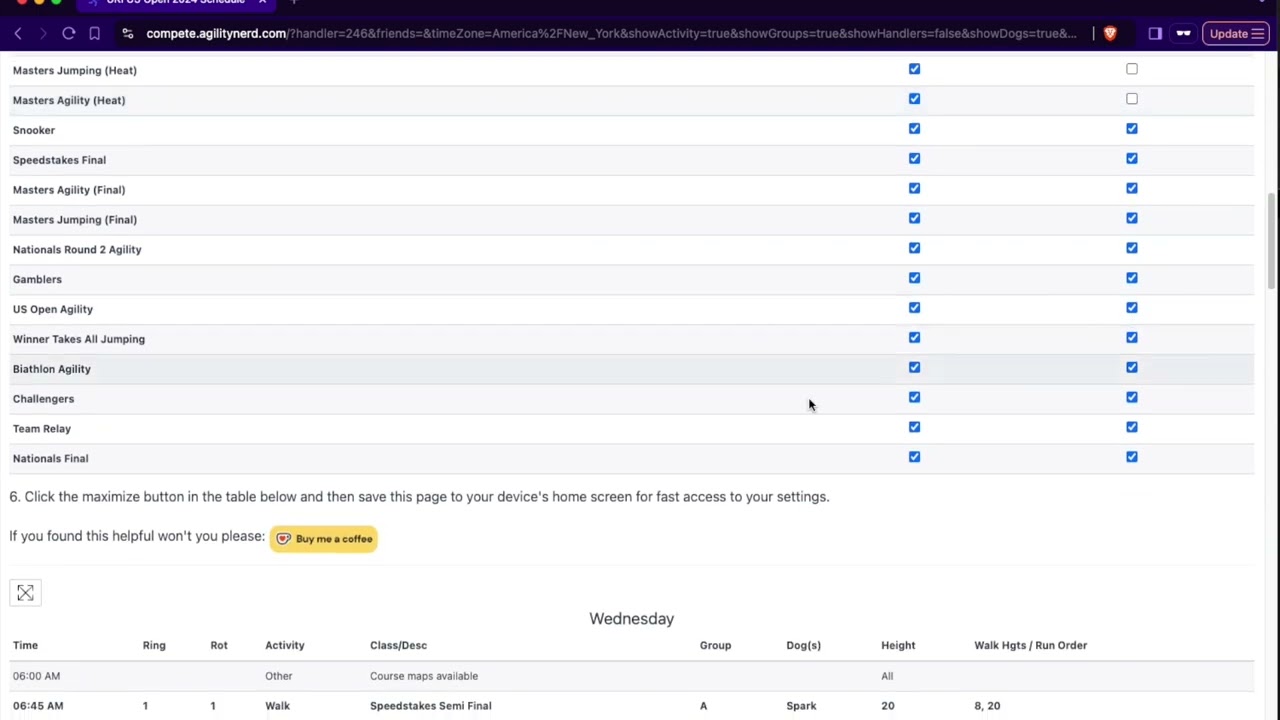Uncheck first checkbox for Biathlon Agility
The height and width of the screenshot is (720, 1280).
(914, 368)
